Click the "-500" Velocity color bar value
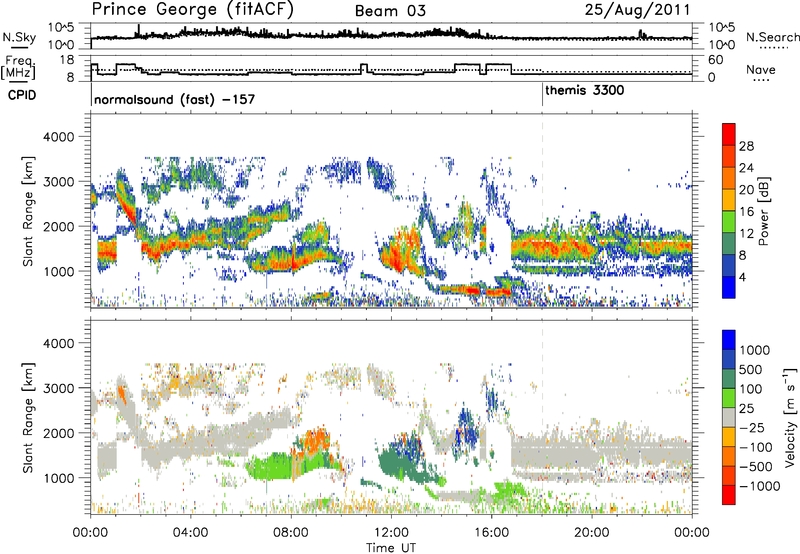Viewport: 800px width, 554px height. point(756,467)
